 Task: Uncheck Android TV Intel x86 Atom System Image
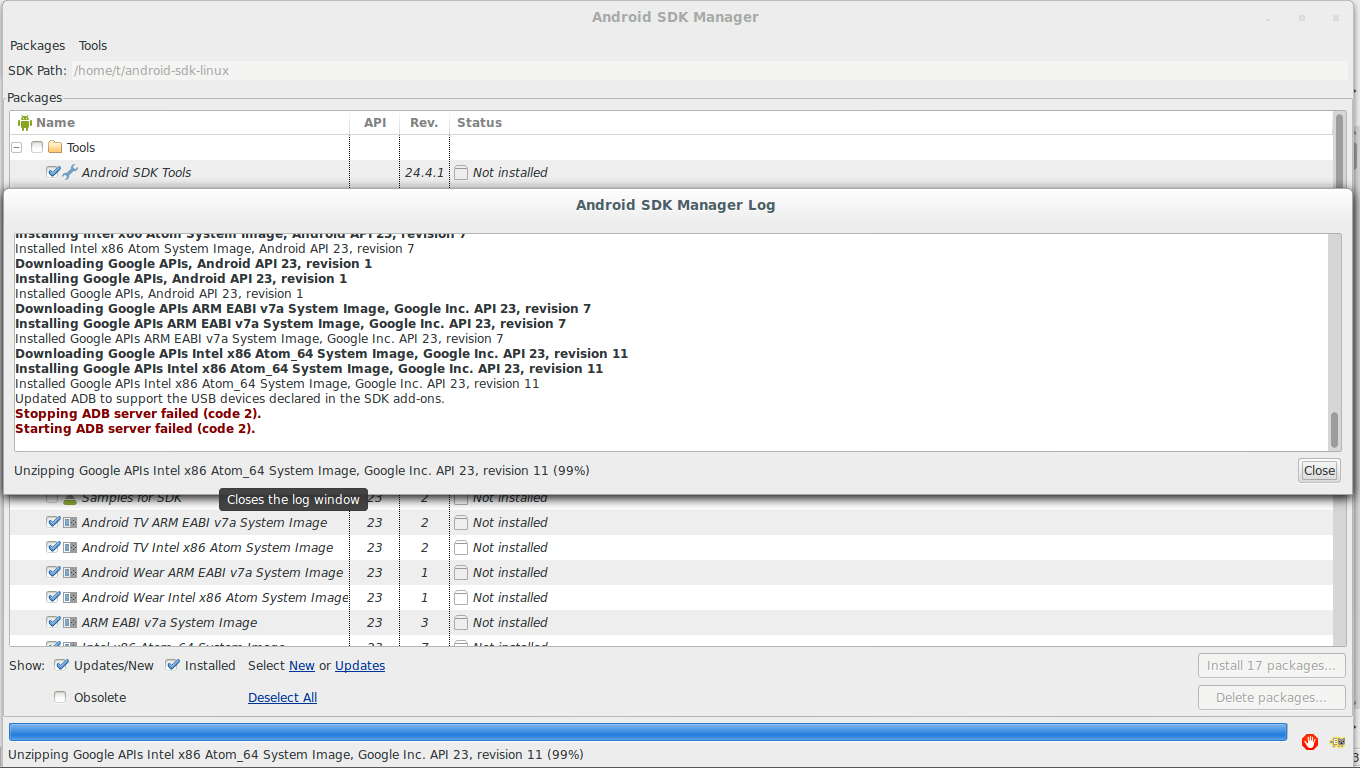pos(53,547)
